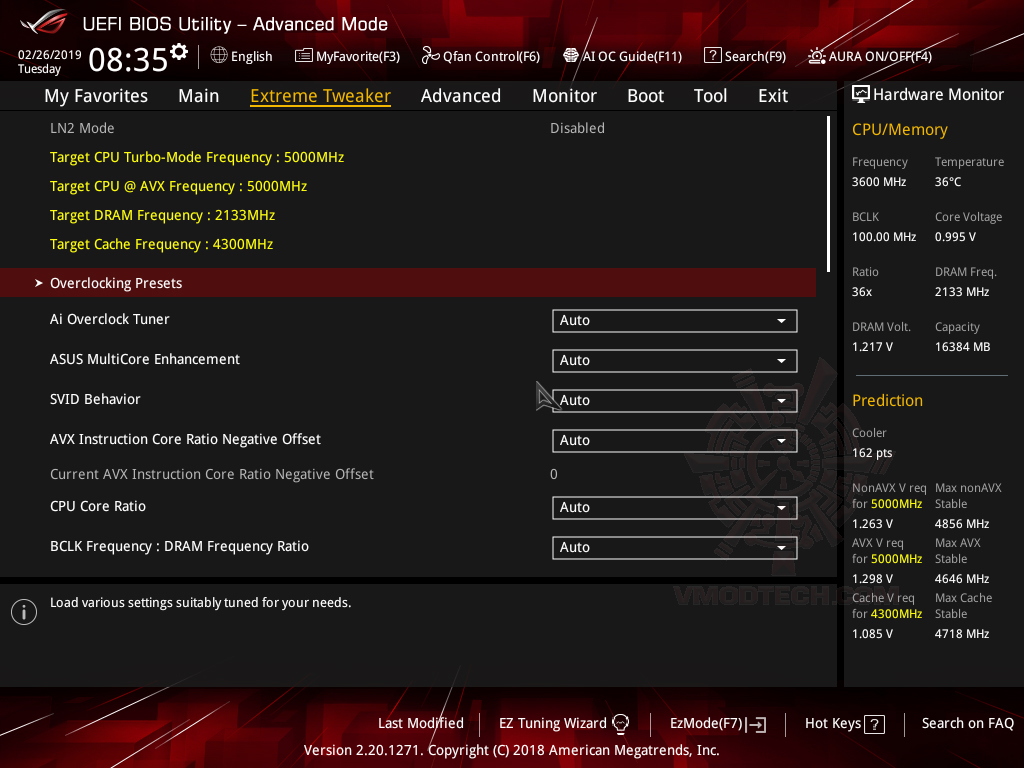Click Target DRAM Frequency : 2133MHz text
This screenshot has width=1024, height=768.
pyautogui.click(x=163, y=216)
